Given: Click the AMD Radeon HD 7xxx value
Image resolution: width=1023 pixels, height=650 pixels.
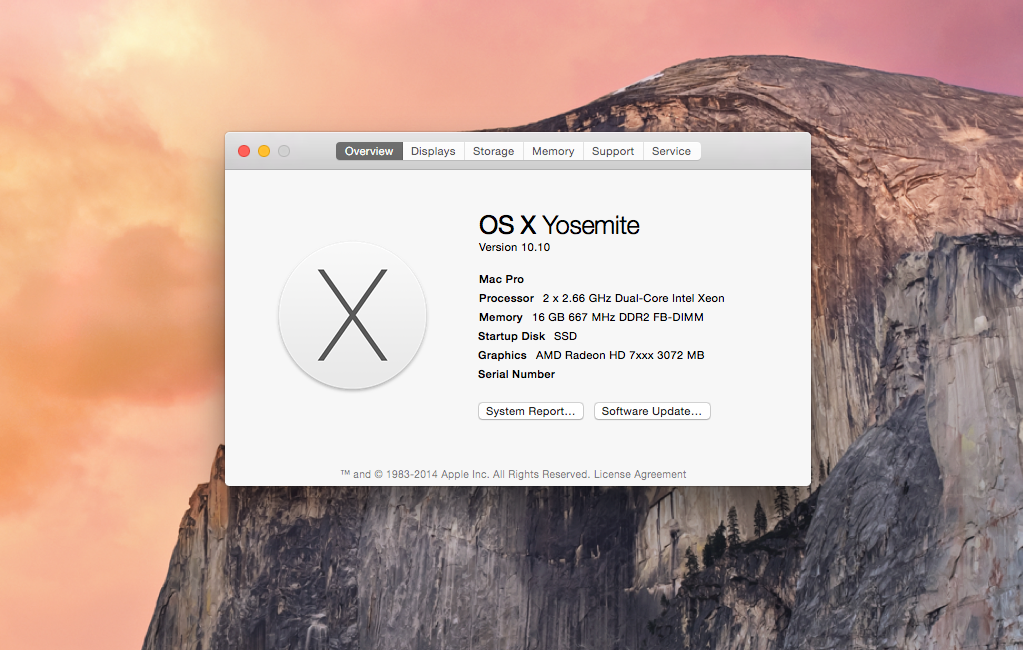Looking at the screenshot, I should [620, 355].
